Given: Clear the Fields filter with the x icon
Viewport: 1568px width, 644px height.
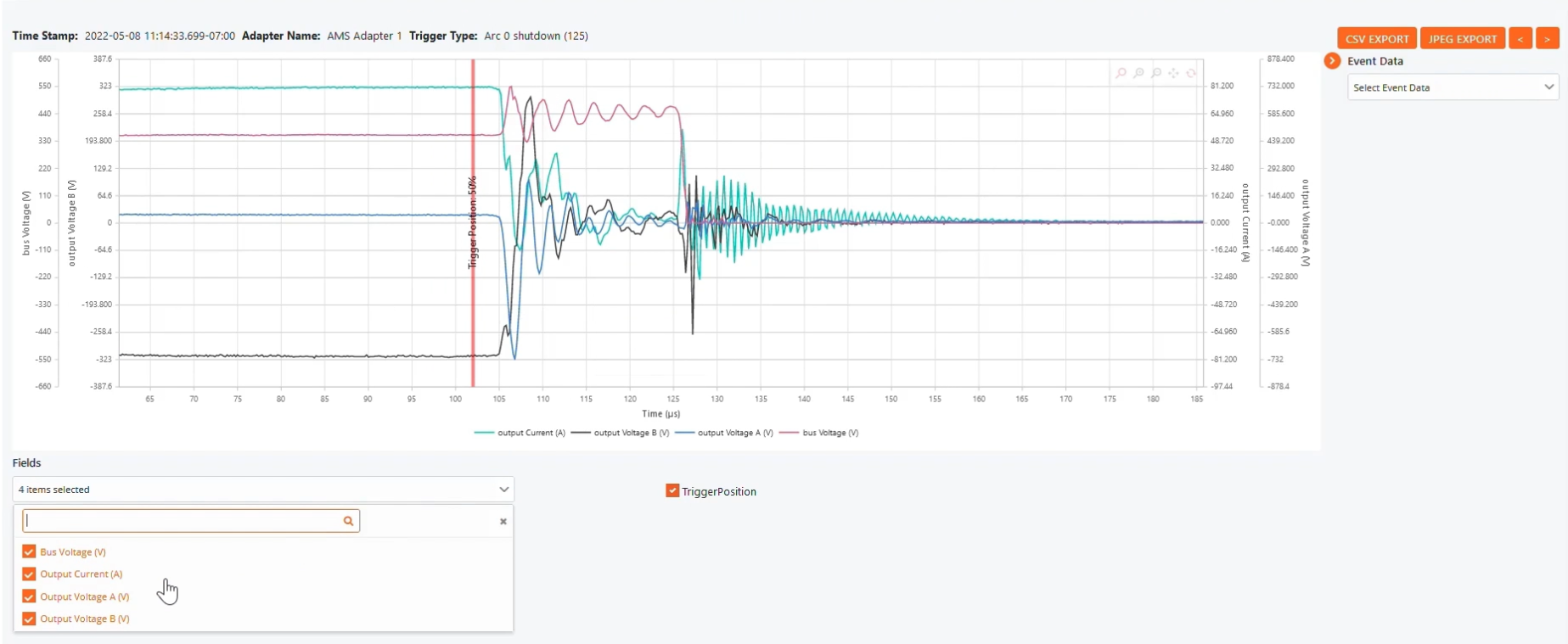Looking at the screenshot, I should click(503, 522).
